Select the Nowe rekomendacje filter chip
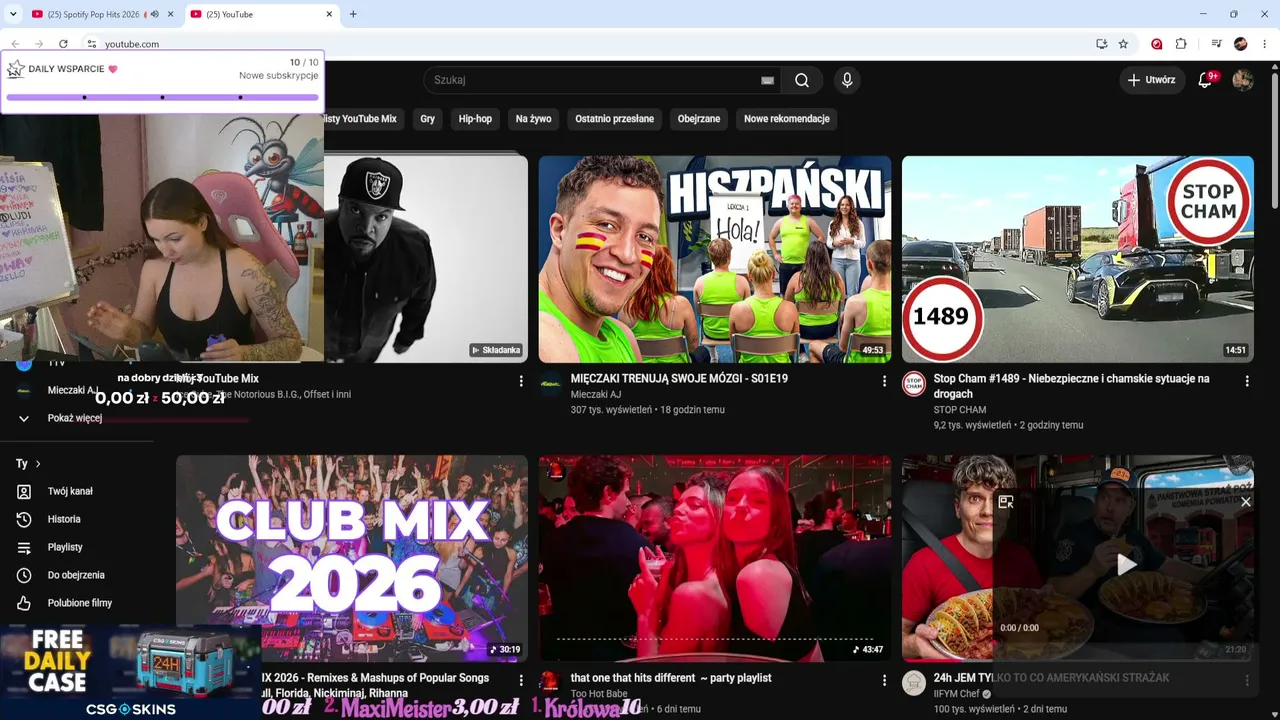 (x=787, y=119)
